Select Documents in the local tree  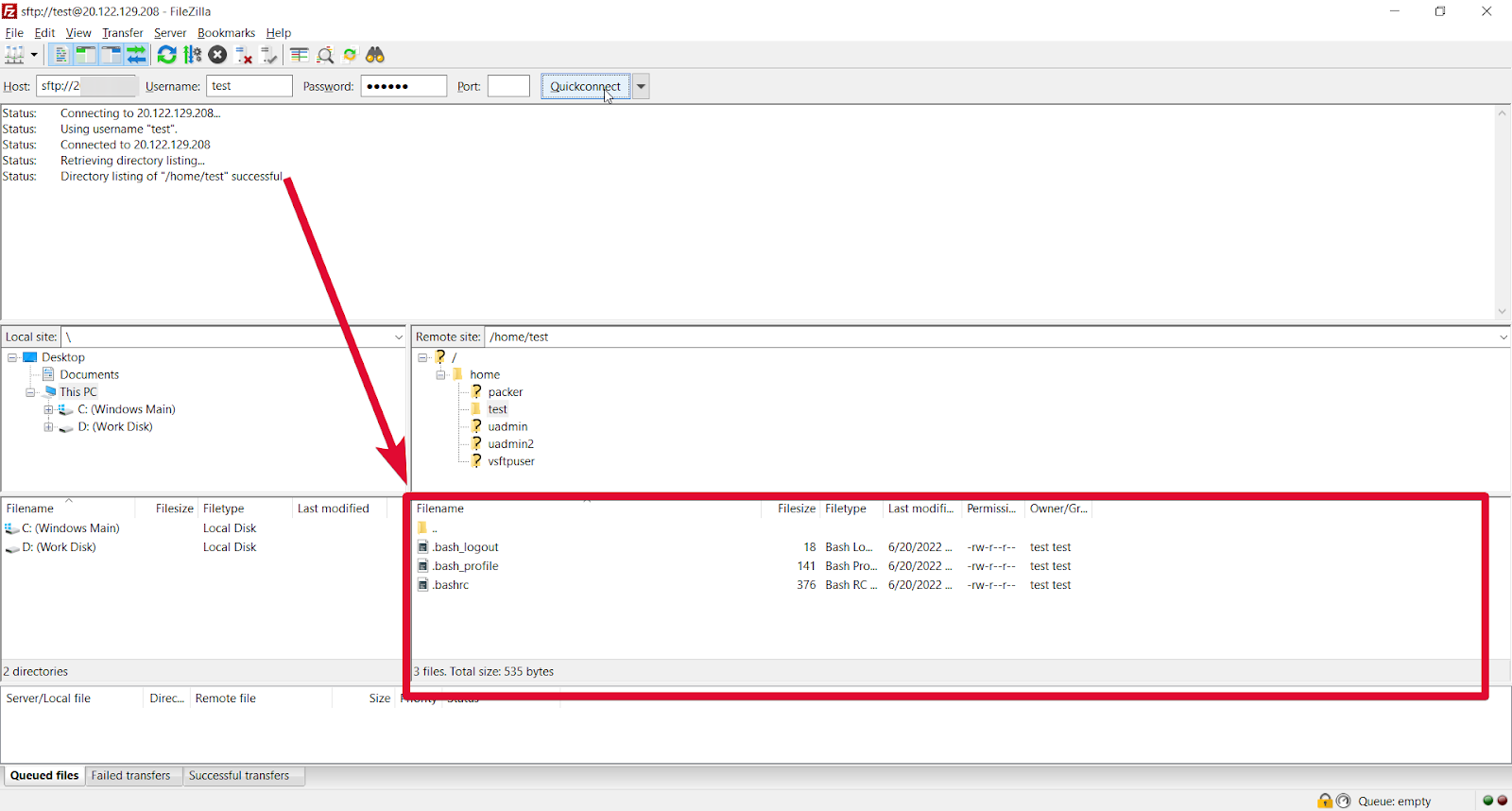pyautogui.click(x=89, y=375)
